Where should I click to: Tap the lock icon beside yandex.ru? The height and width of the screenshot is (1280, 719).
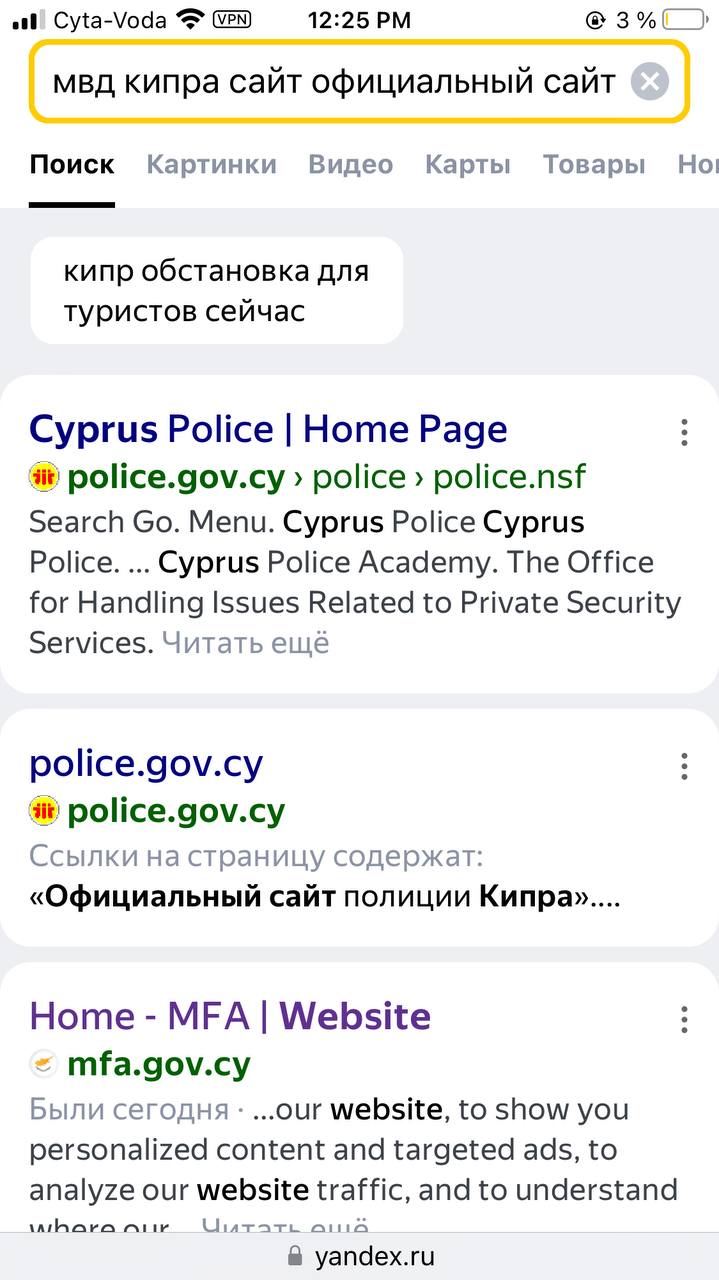294,1255
